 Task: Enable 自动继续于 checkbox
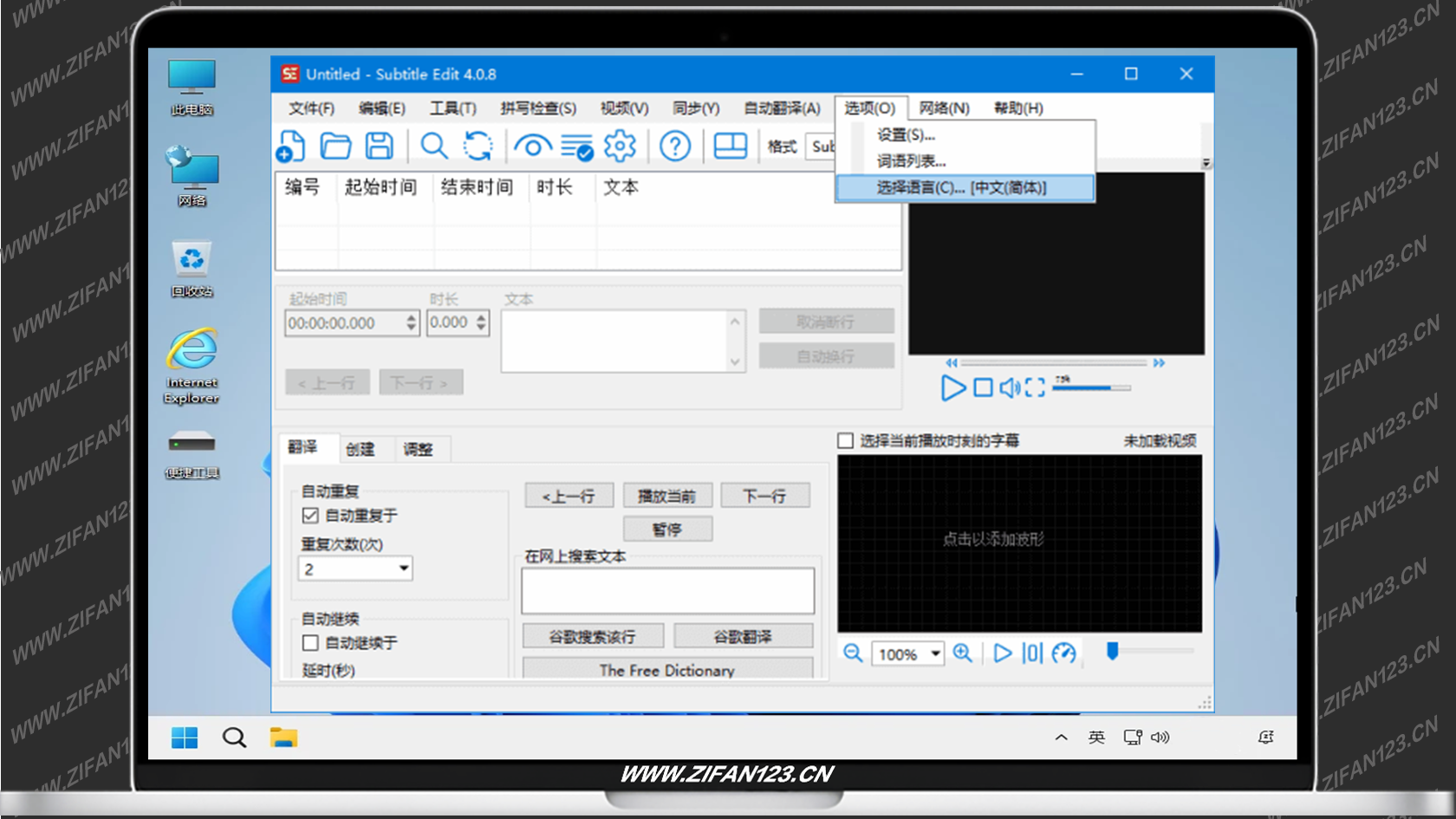click(310, 643)
